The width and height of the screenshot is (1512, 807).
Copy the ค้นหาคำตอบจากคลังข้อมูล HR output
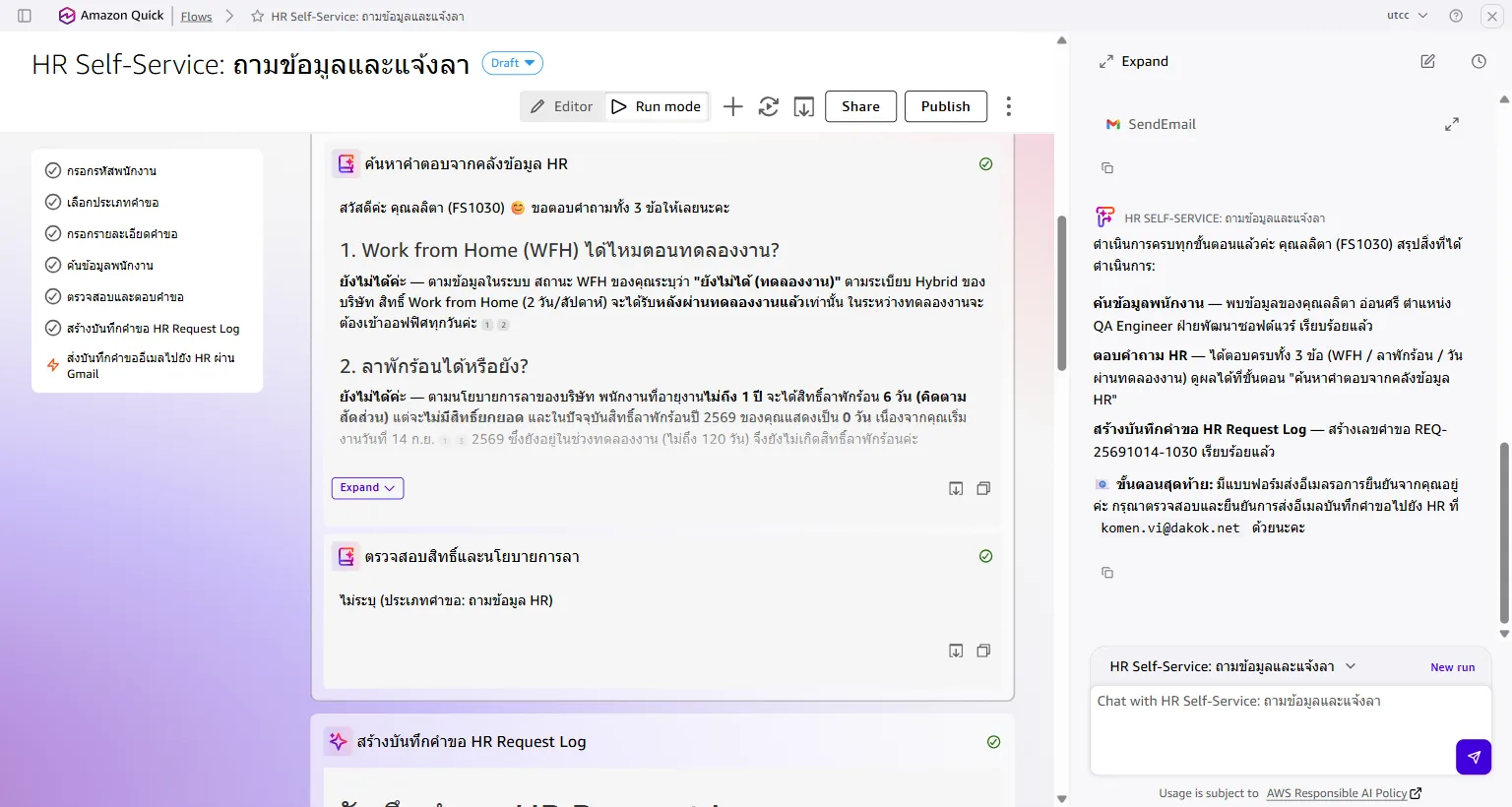(x=983, y=488)
